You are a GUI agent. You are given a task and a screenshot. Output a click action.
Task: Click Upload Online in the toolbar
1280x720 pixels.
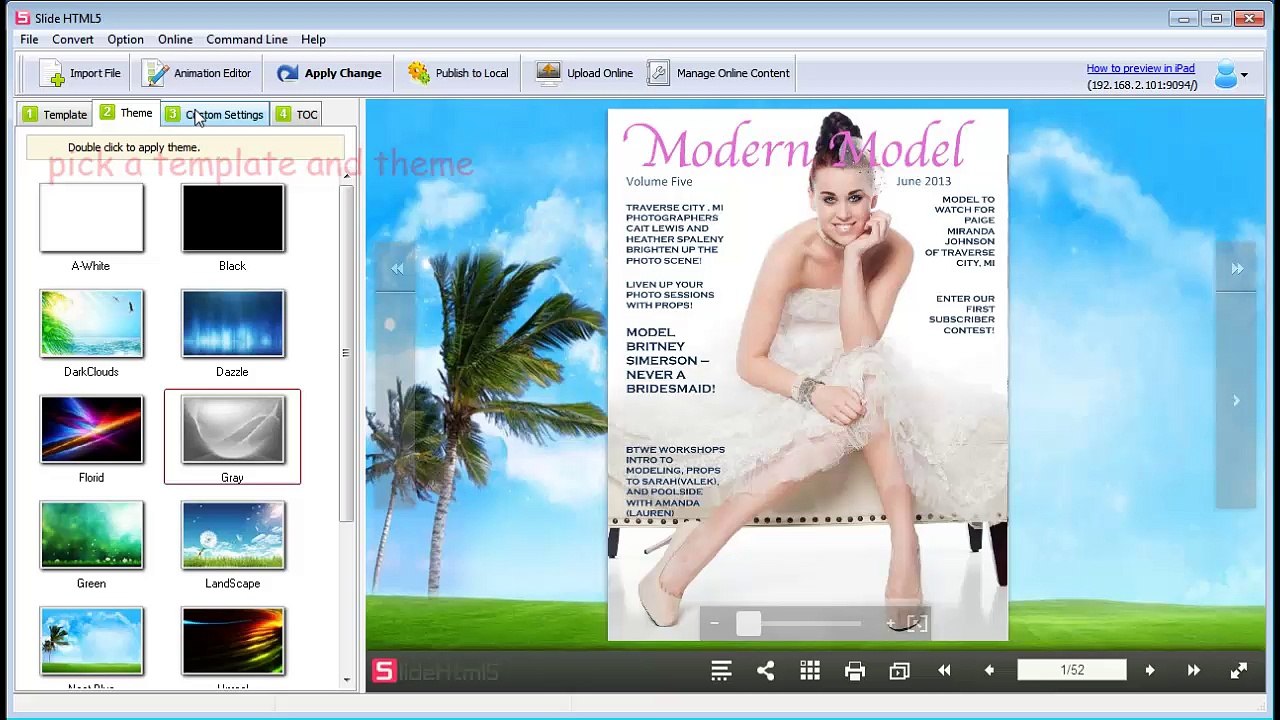585,73
